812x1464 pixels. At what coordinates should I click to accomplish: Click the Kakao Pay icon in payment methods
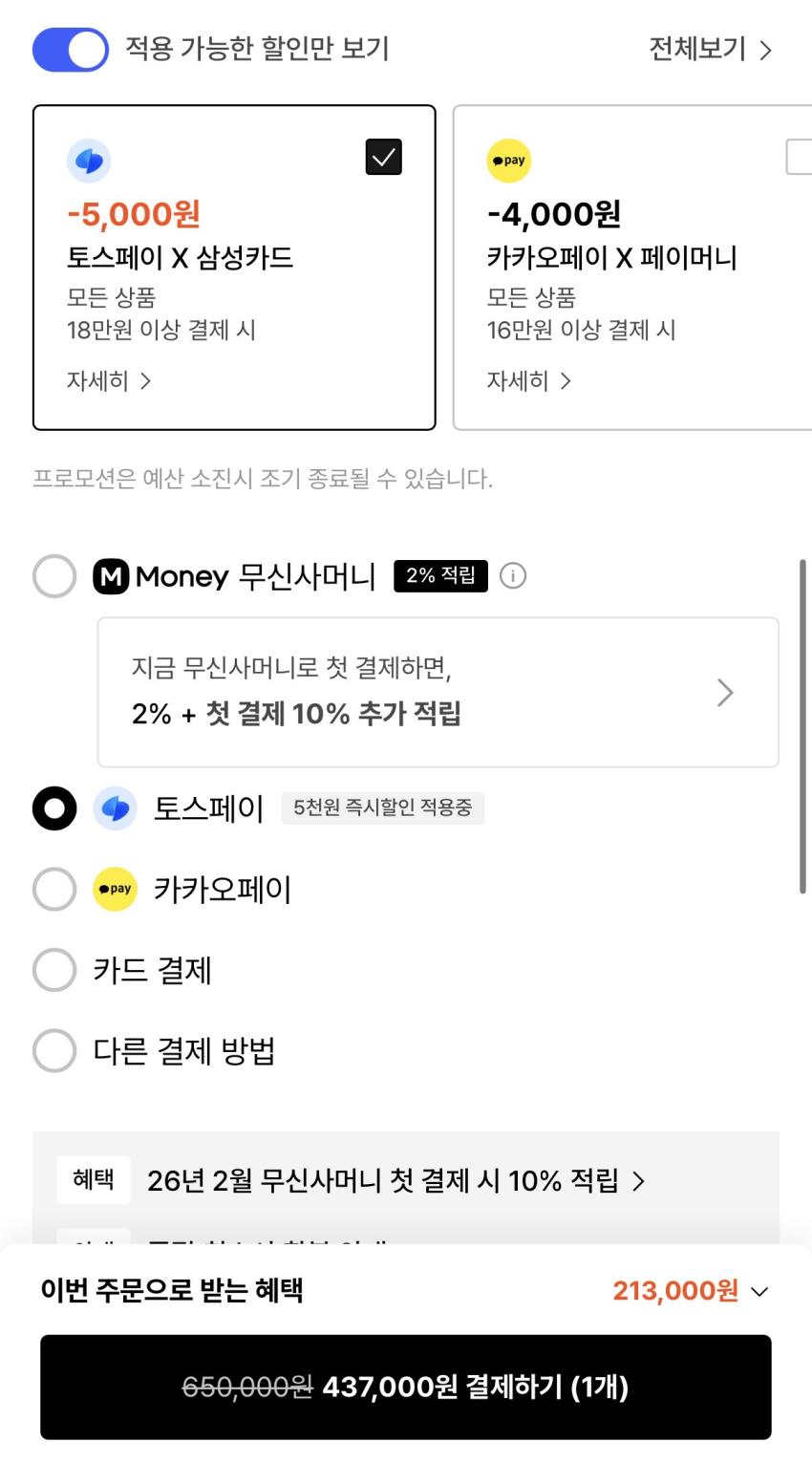[115, 890]
